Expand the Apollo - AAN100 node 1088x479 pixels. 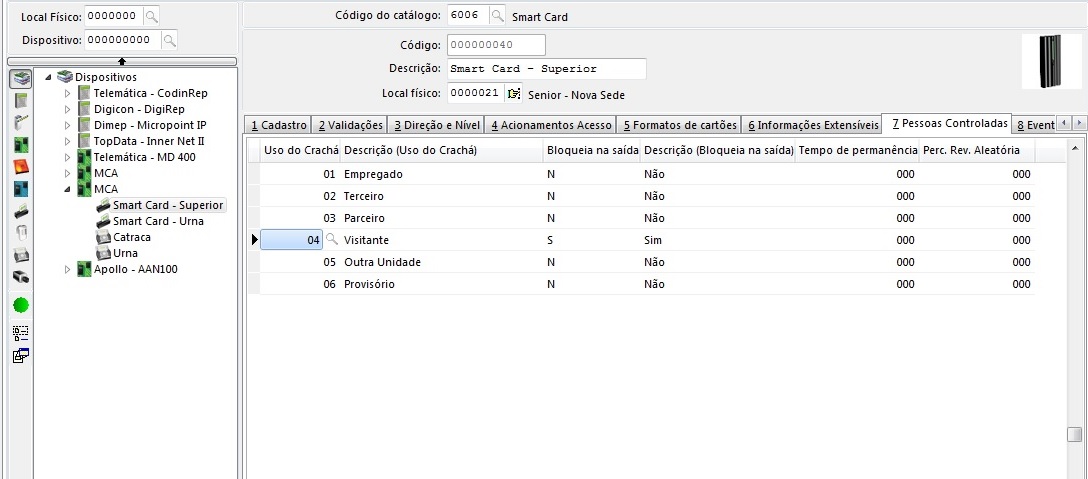68,269
